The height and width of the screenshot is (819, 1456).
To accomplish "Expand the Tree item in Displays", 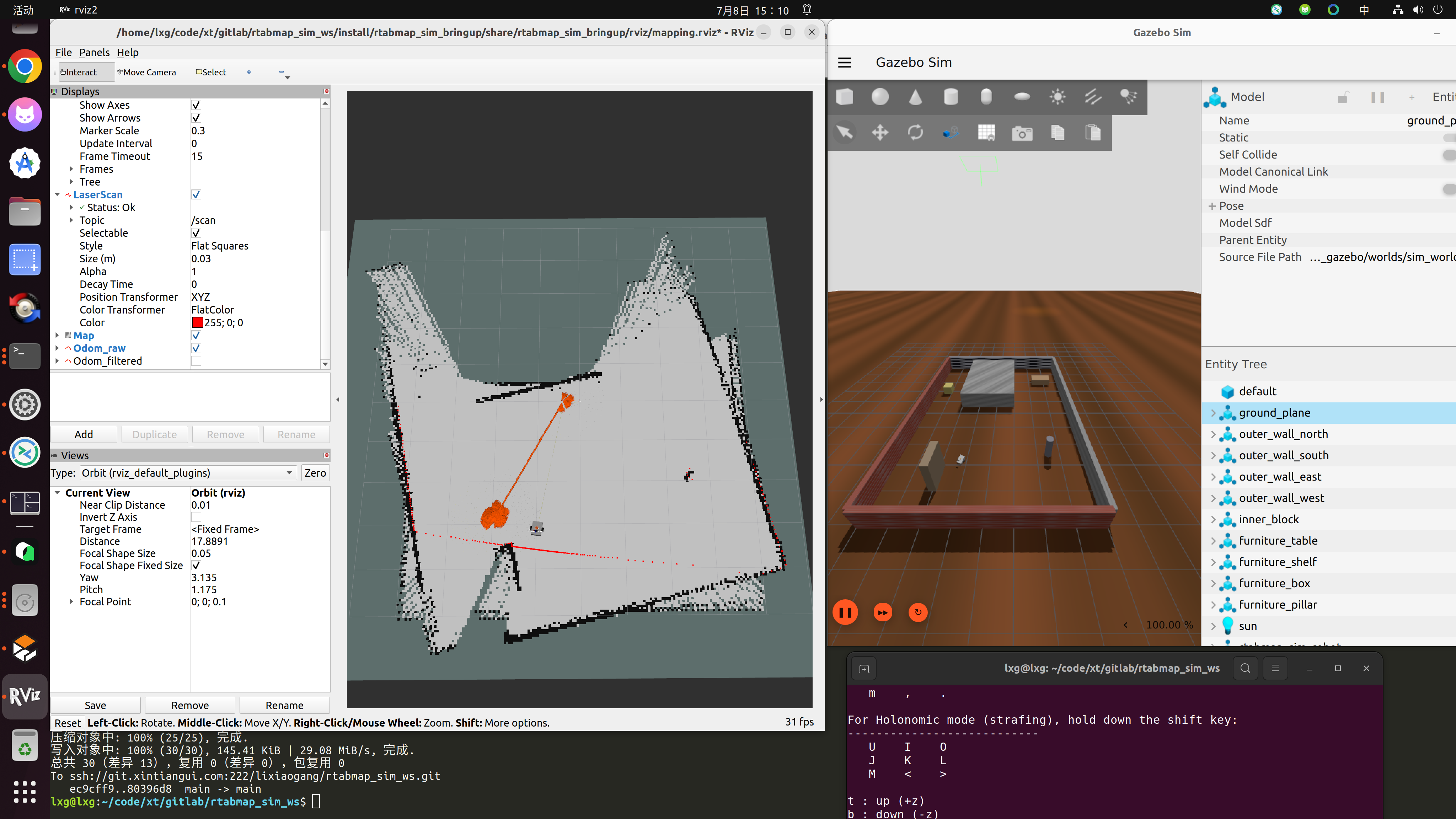I will tap(71, 182).
